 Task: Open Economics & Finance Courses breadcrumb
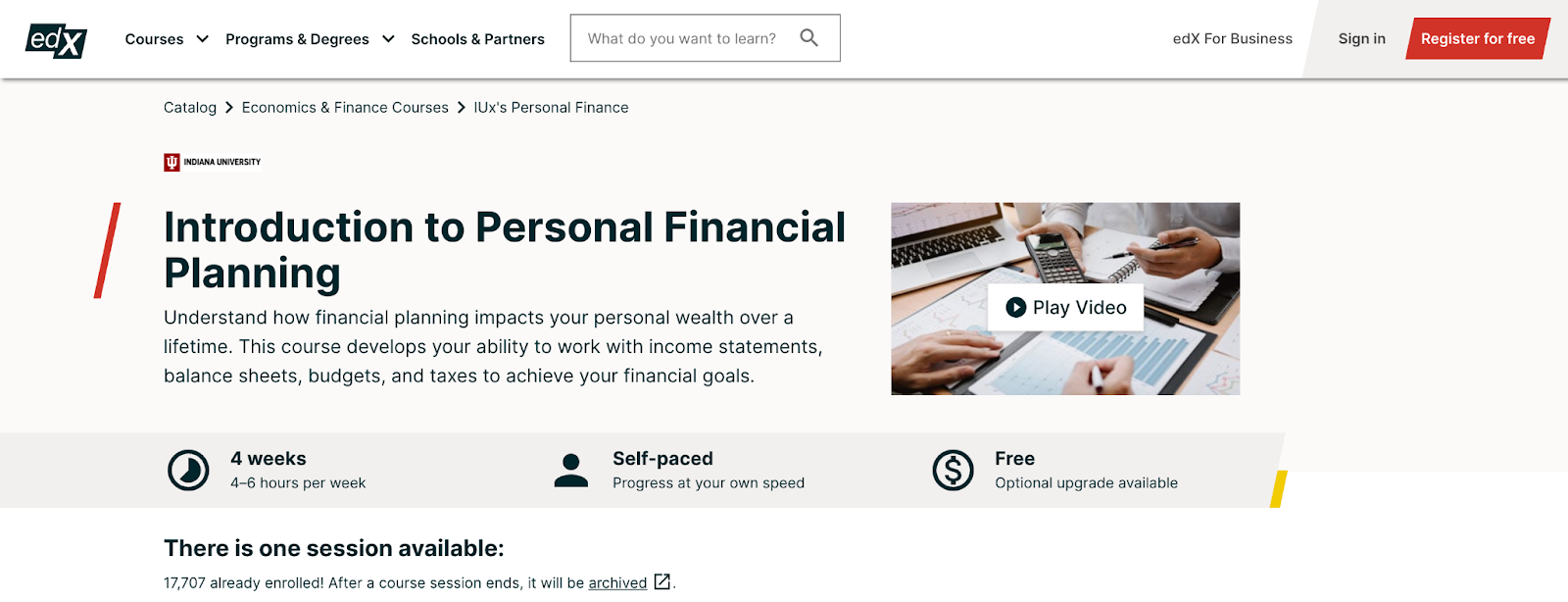[345, 108]
